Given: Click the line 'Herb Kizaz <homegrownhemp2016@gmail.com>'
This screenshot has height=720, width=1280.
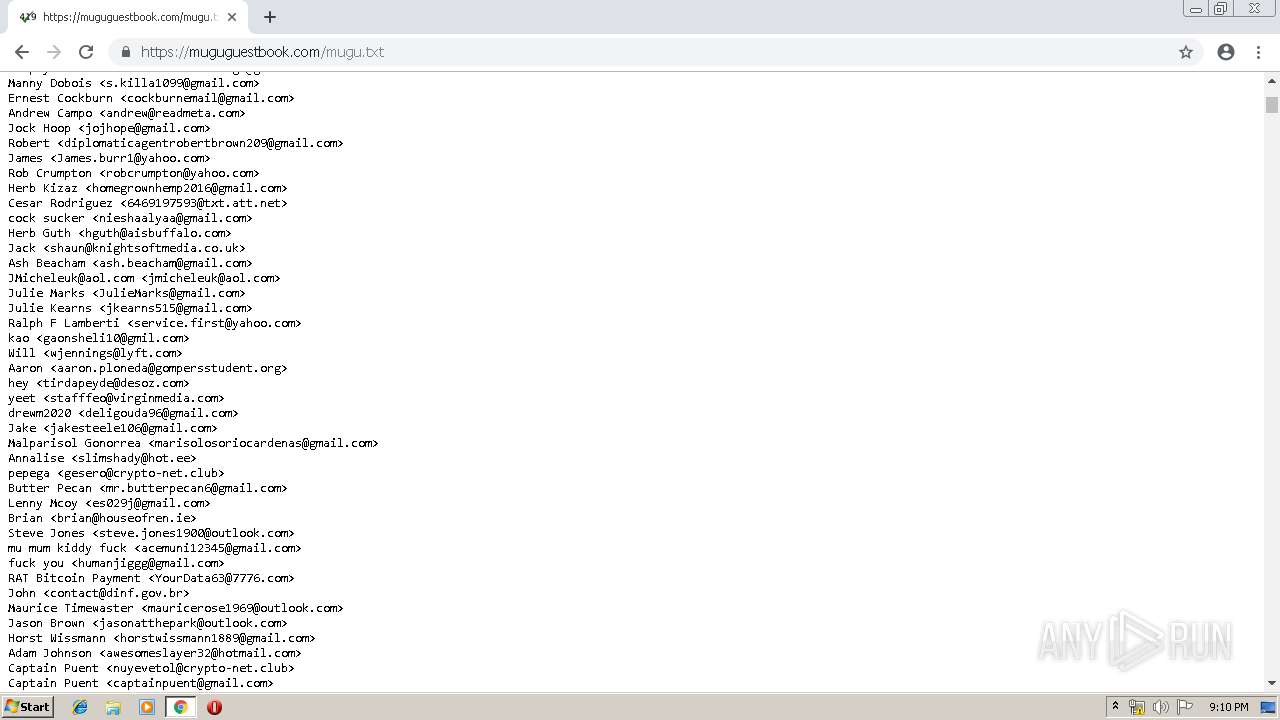Looking at the screenshot, I should point(147,188).
